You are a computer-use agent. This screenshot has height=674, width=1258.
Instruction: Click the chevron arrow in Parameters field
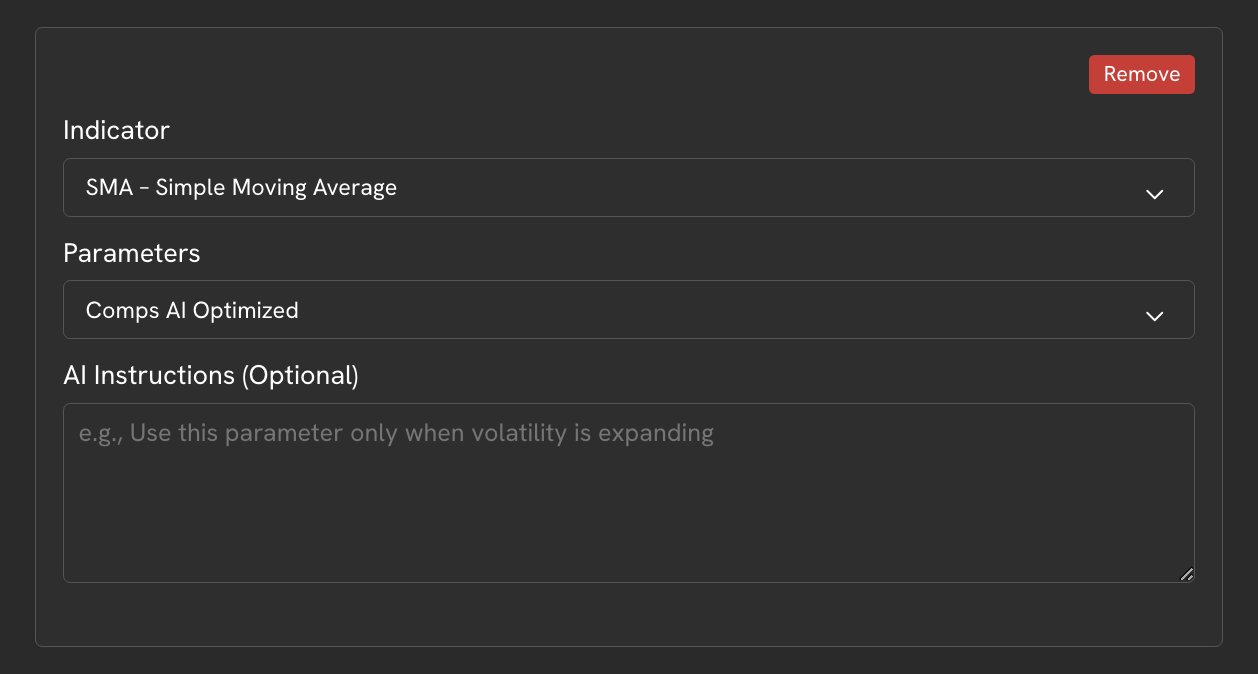(1154, 316)
